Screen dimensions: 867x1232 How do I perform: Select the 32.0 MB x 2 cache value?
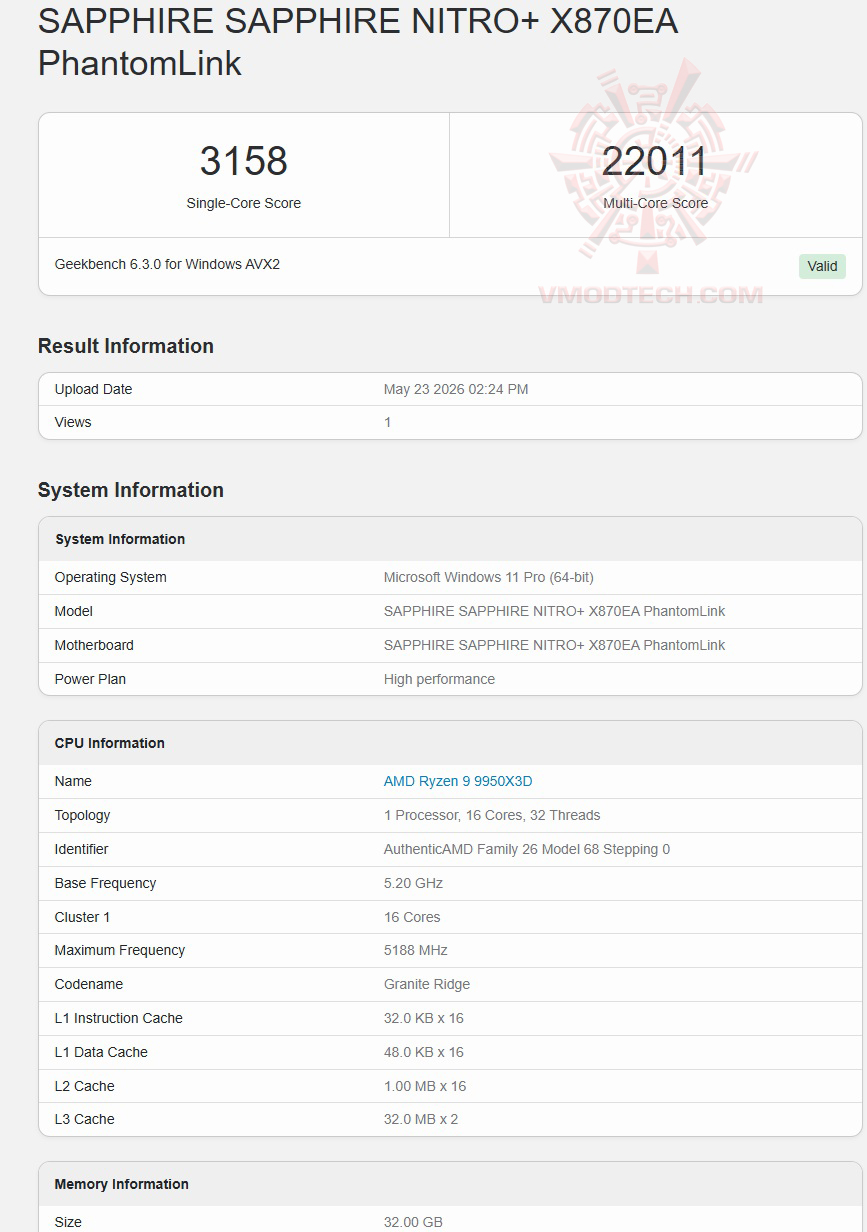coord(421,1119)
